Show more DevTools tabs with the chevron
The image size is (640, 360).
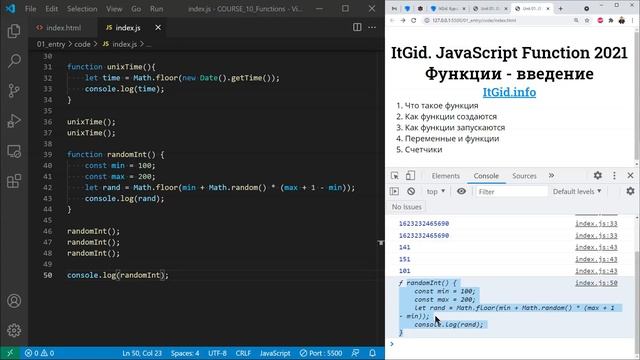[x=551, y=176]
